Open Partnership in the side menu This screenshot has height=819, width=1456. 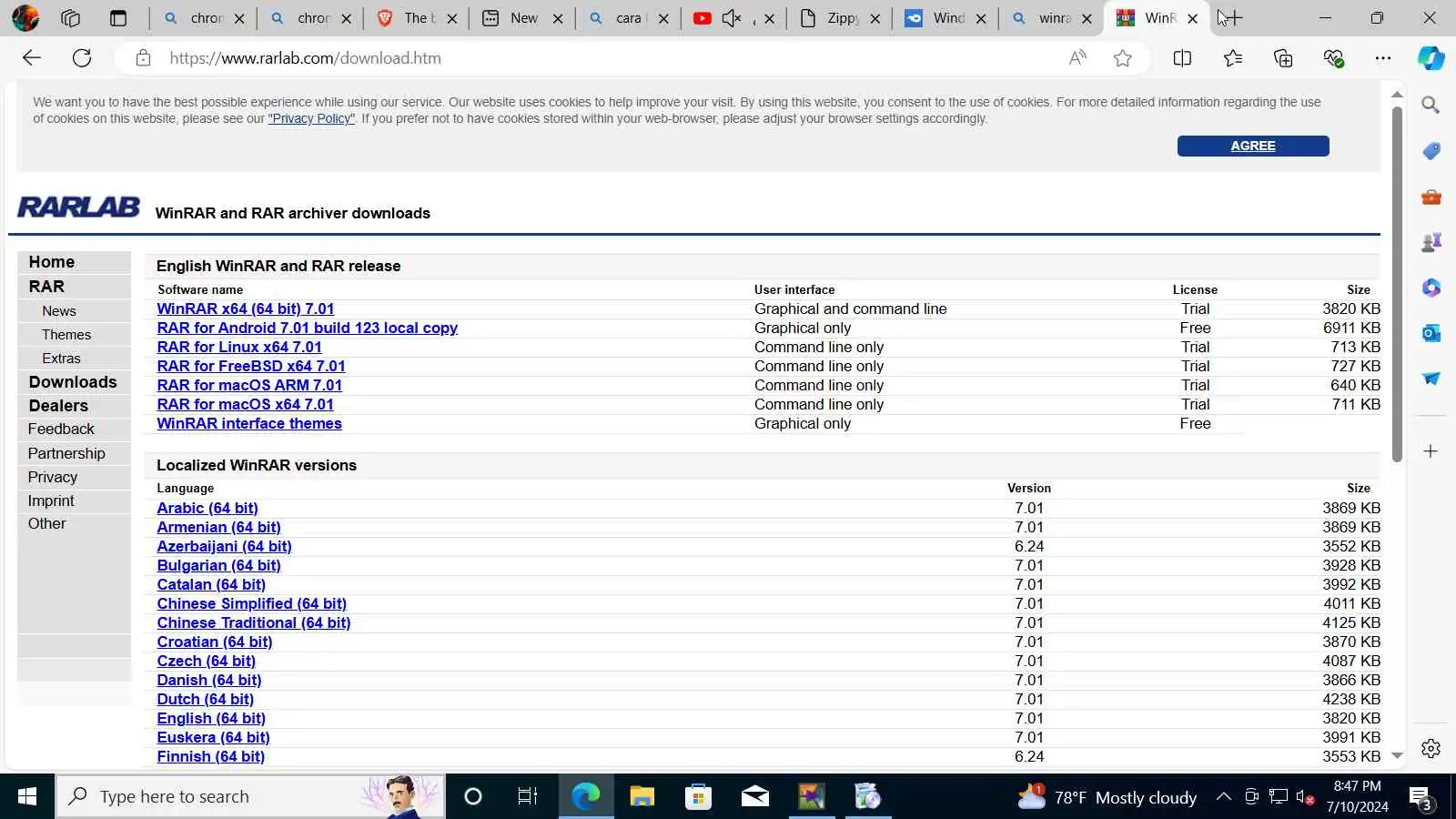point(66,453)
